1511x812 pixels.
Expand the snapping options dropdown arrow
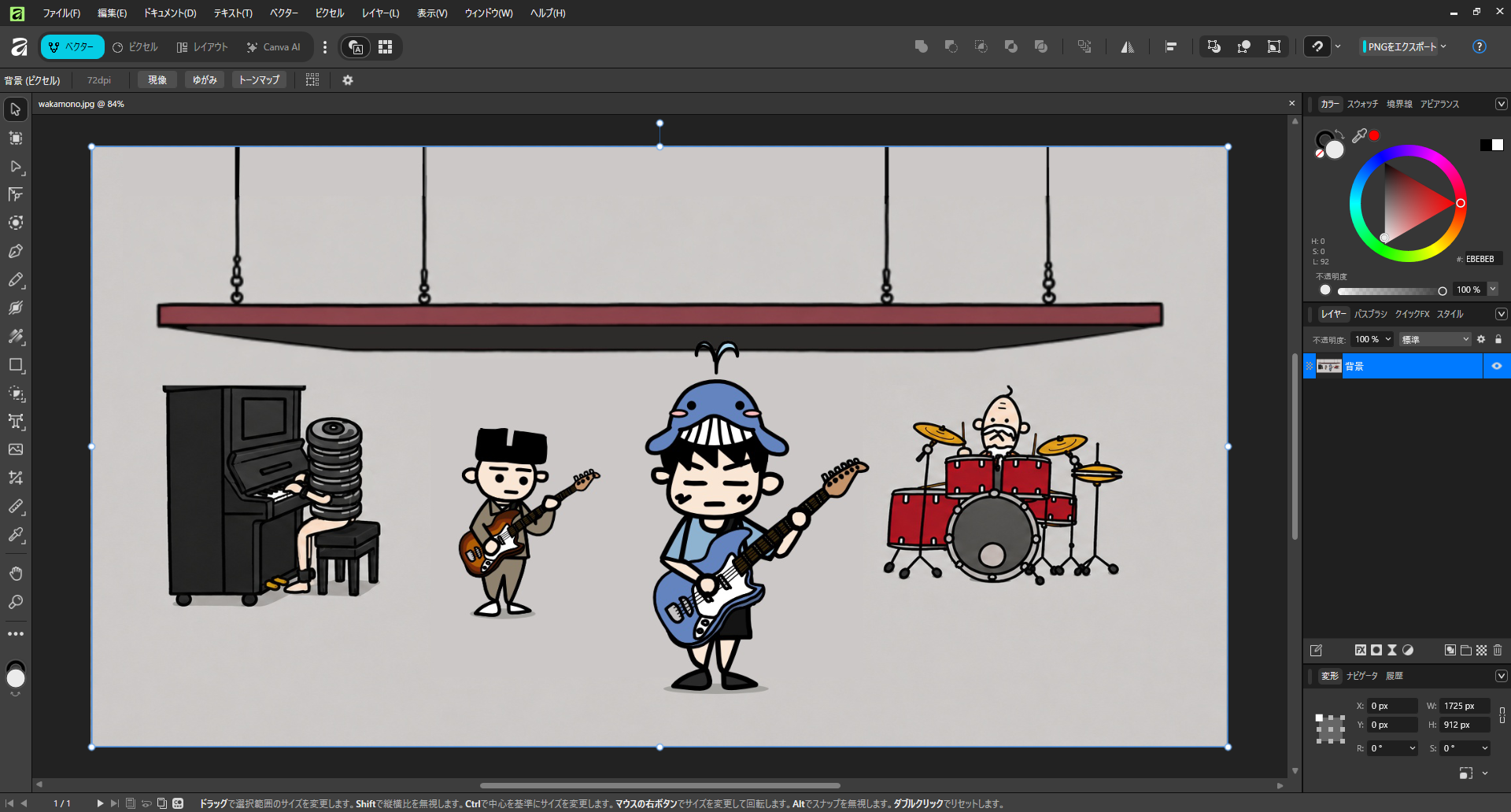pyautogui.click(x=1338, y=46)
